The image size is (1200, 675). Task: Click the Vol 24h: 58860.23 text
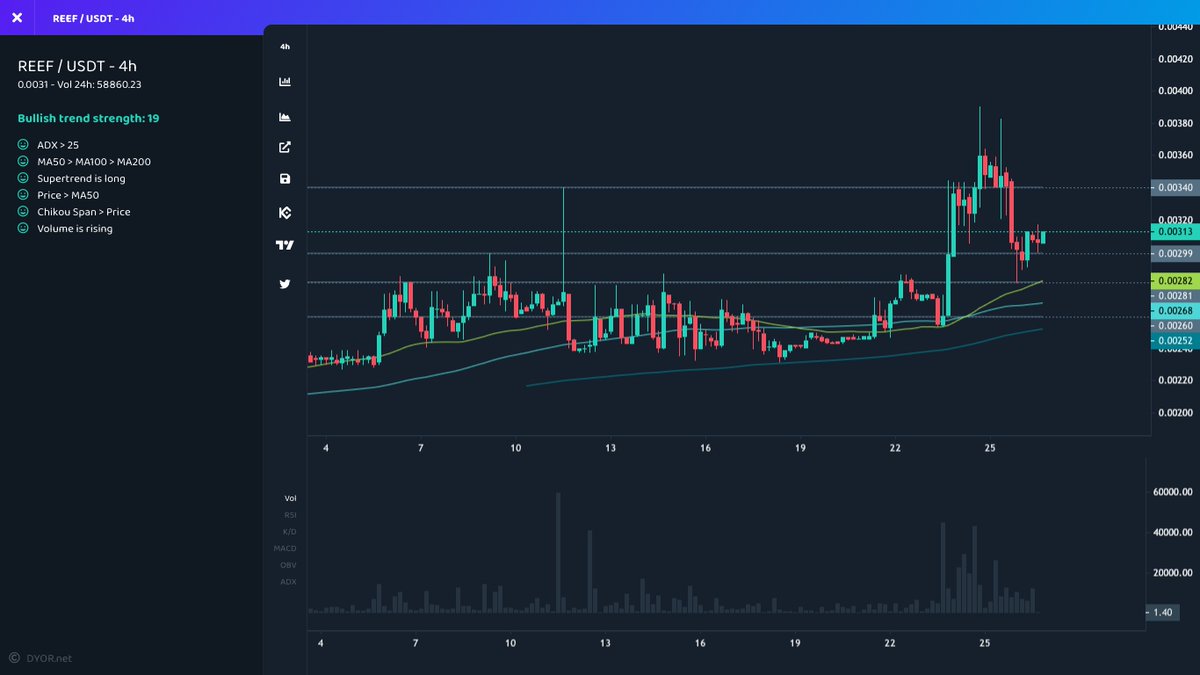pyautogui.click(x=101, y=85)
